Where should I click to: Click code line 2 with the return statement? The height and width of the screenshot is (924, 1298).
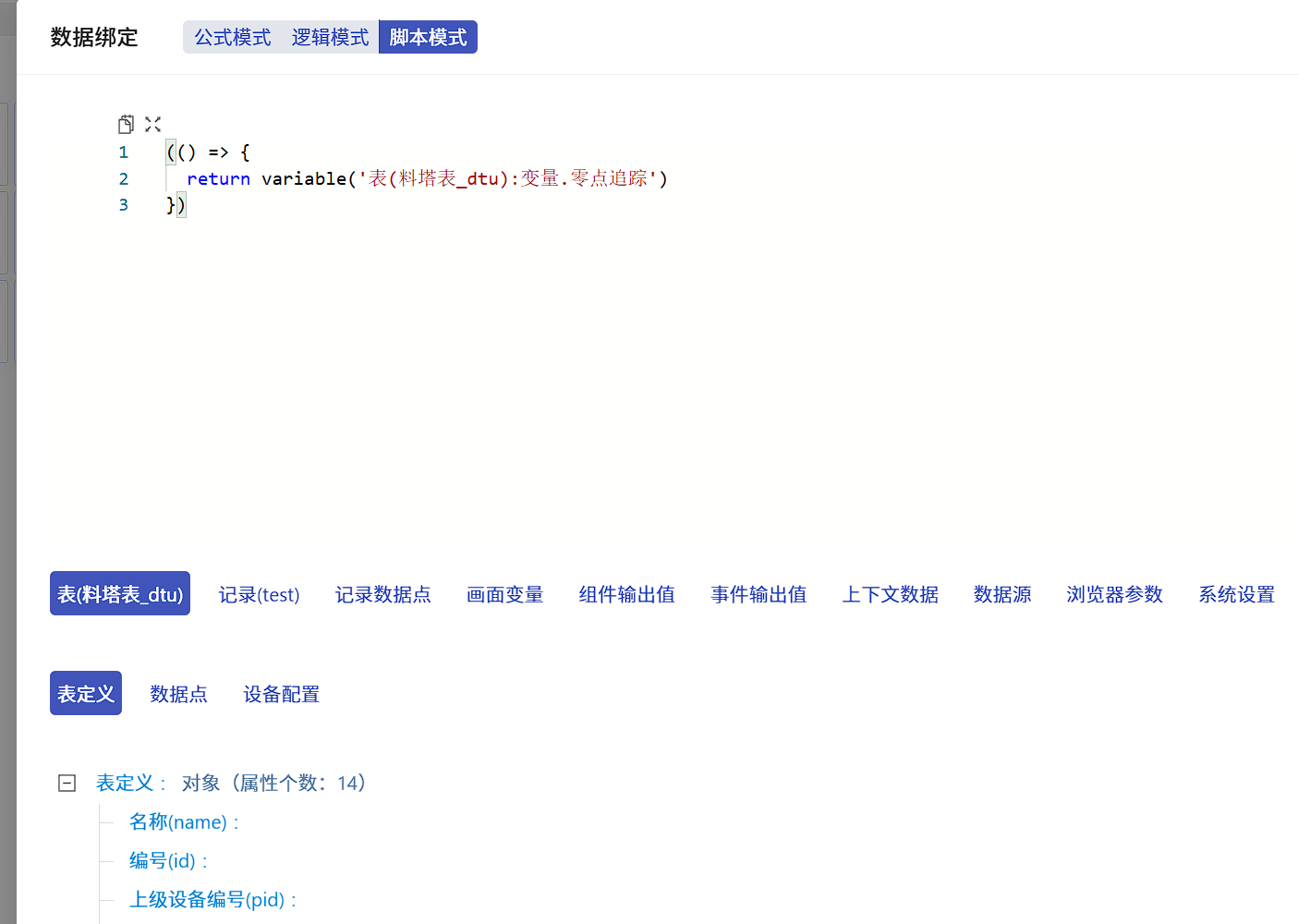tap(427, 178)
